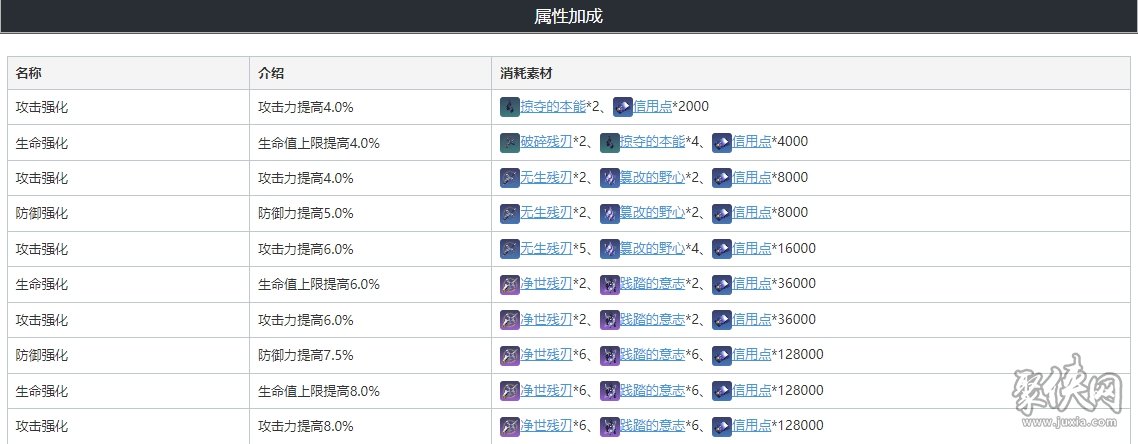Open the 信用点 link beside *2000
Image resolution: width=1138 pixels, height=444 pixels.
point(653,107)
